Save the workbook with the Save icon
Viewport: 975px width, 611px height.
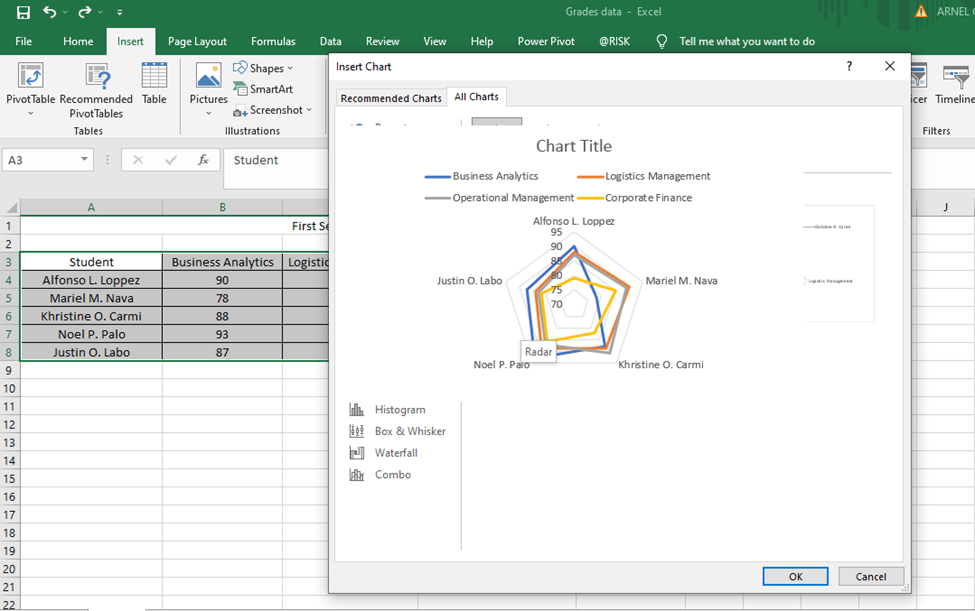coord(23,12)
